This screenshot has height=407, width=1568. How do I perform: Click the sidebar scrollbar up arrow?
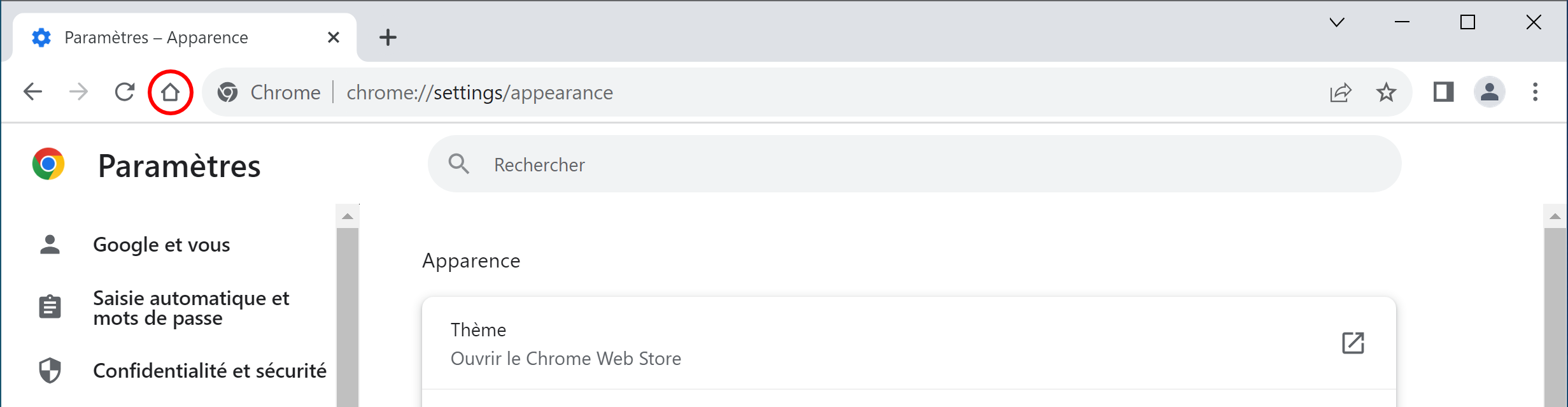[348, 216]
